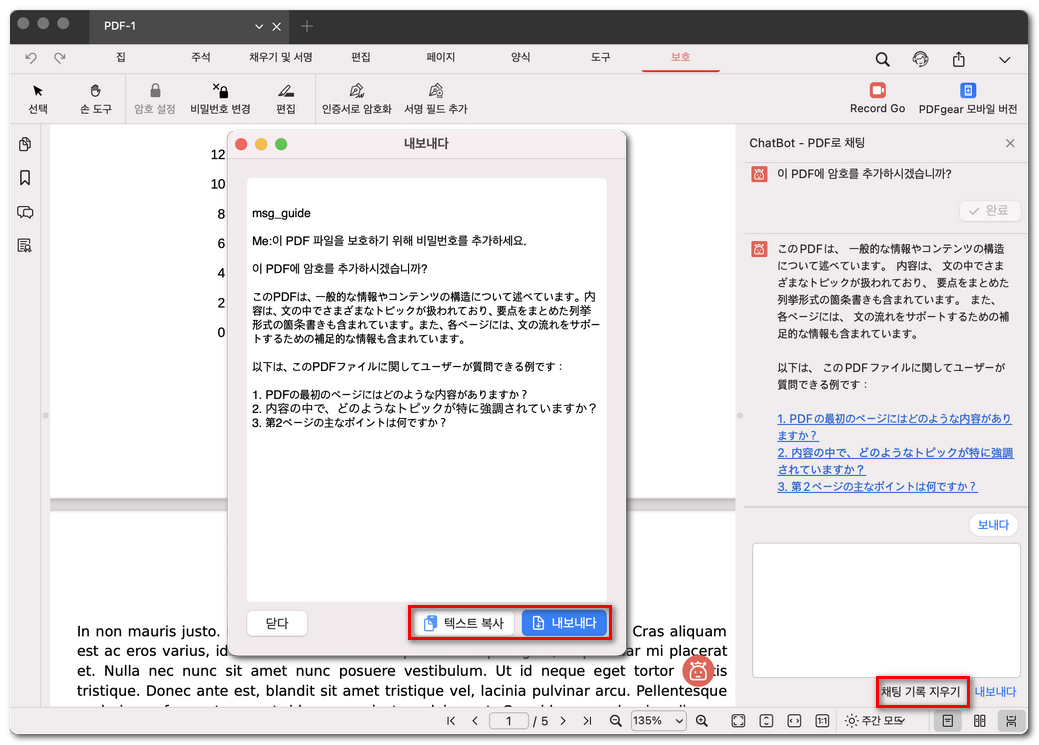
Task: Click the floating chatbot robot icon
Action: click(x=699, y=672)
